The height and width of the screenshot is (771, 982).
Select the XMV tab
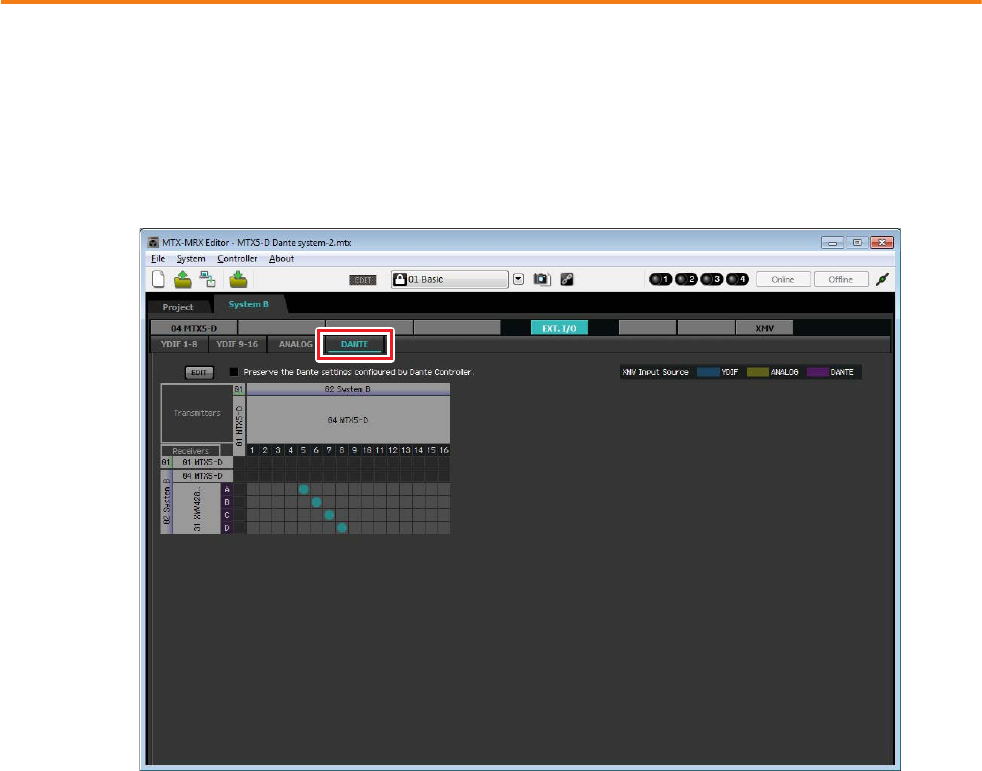point(765,328)
